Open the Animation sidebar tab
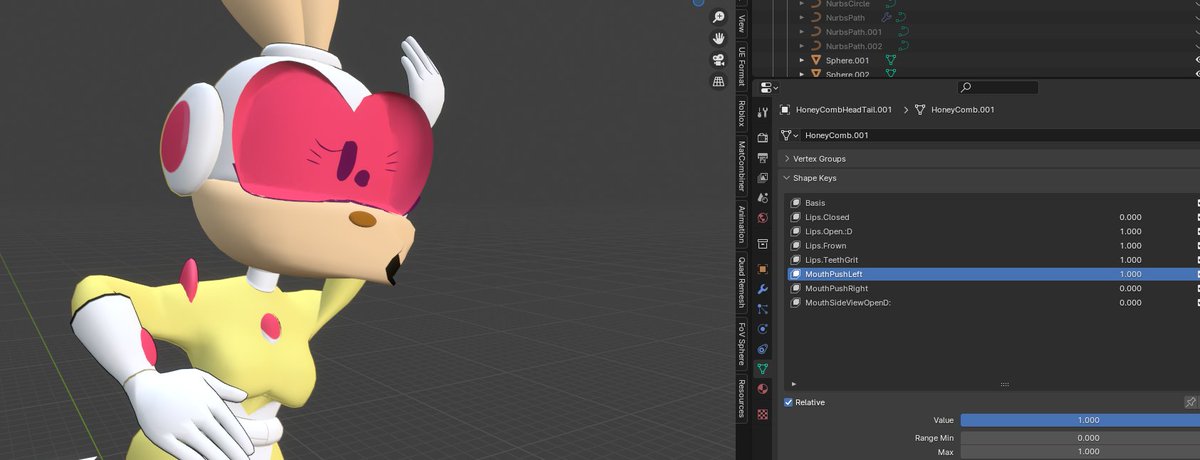The height and width of the screenshot is (460, 1200). pyautogui.click(x=741, y=224)
